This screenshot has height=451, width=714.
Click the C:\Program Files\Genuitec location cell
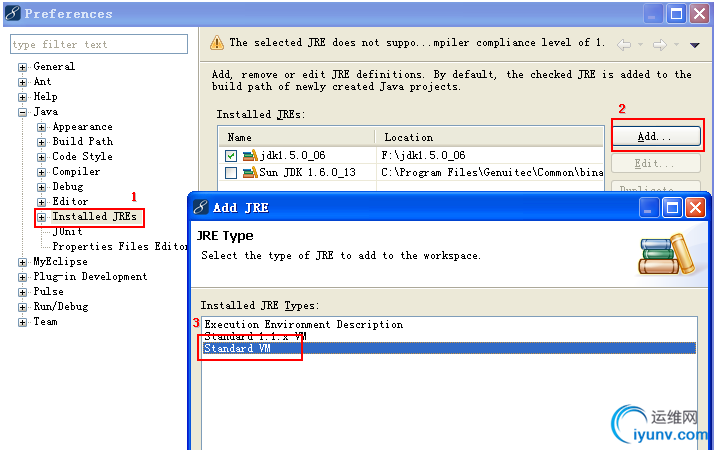(x=492, y=172)
